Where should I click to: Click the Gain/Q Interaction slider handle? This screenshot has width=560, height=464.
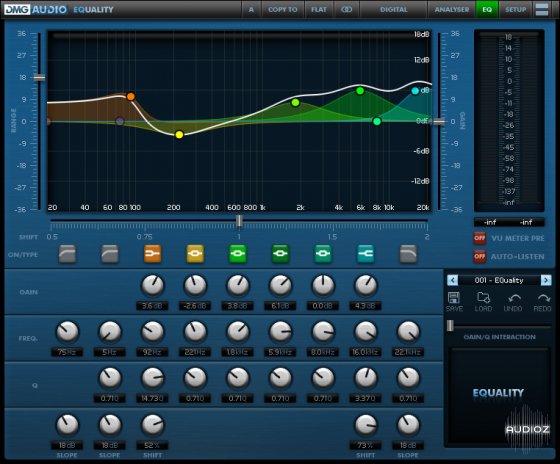(450, 325)
